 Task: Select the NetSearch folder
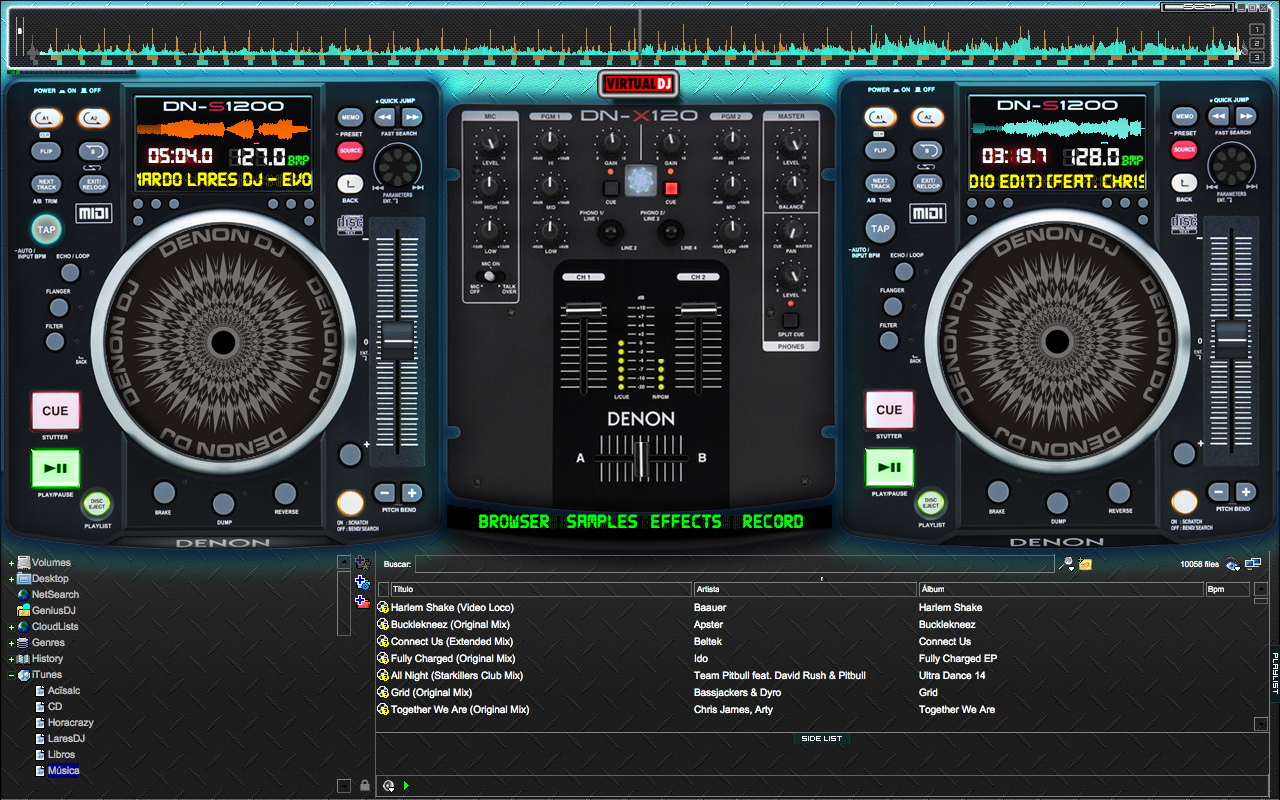click(x=55, y=595)
